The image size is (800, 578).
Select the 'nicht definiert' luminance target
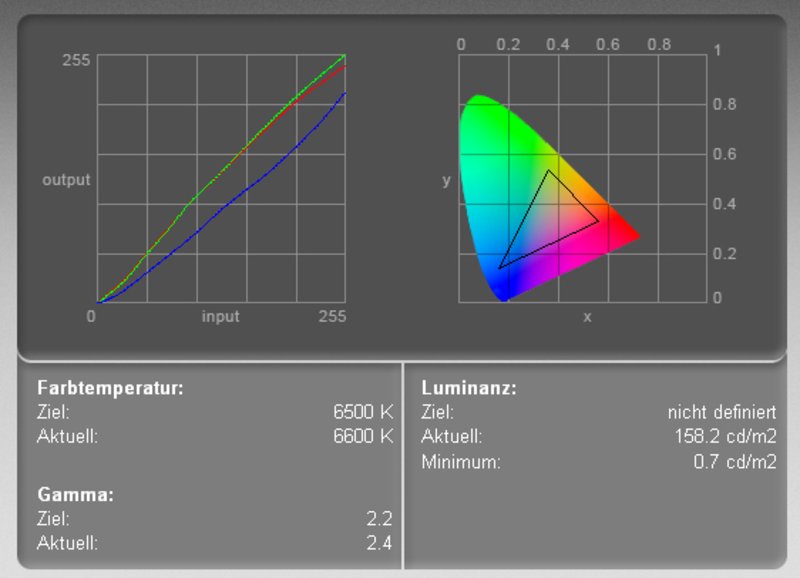click(x=722, y=412)
